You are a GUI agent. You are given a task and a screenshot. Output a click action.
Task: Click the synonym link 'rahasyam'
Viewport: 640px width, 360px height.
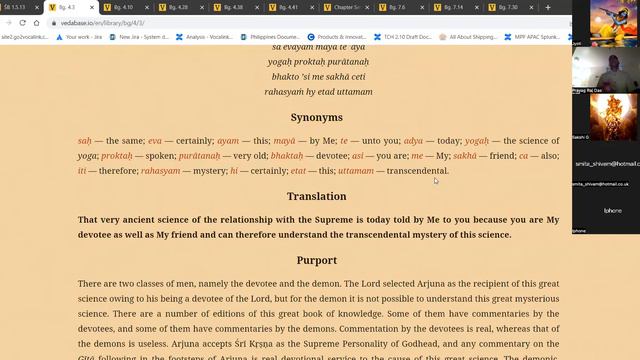click(x=160, y=171)
